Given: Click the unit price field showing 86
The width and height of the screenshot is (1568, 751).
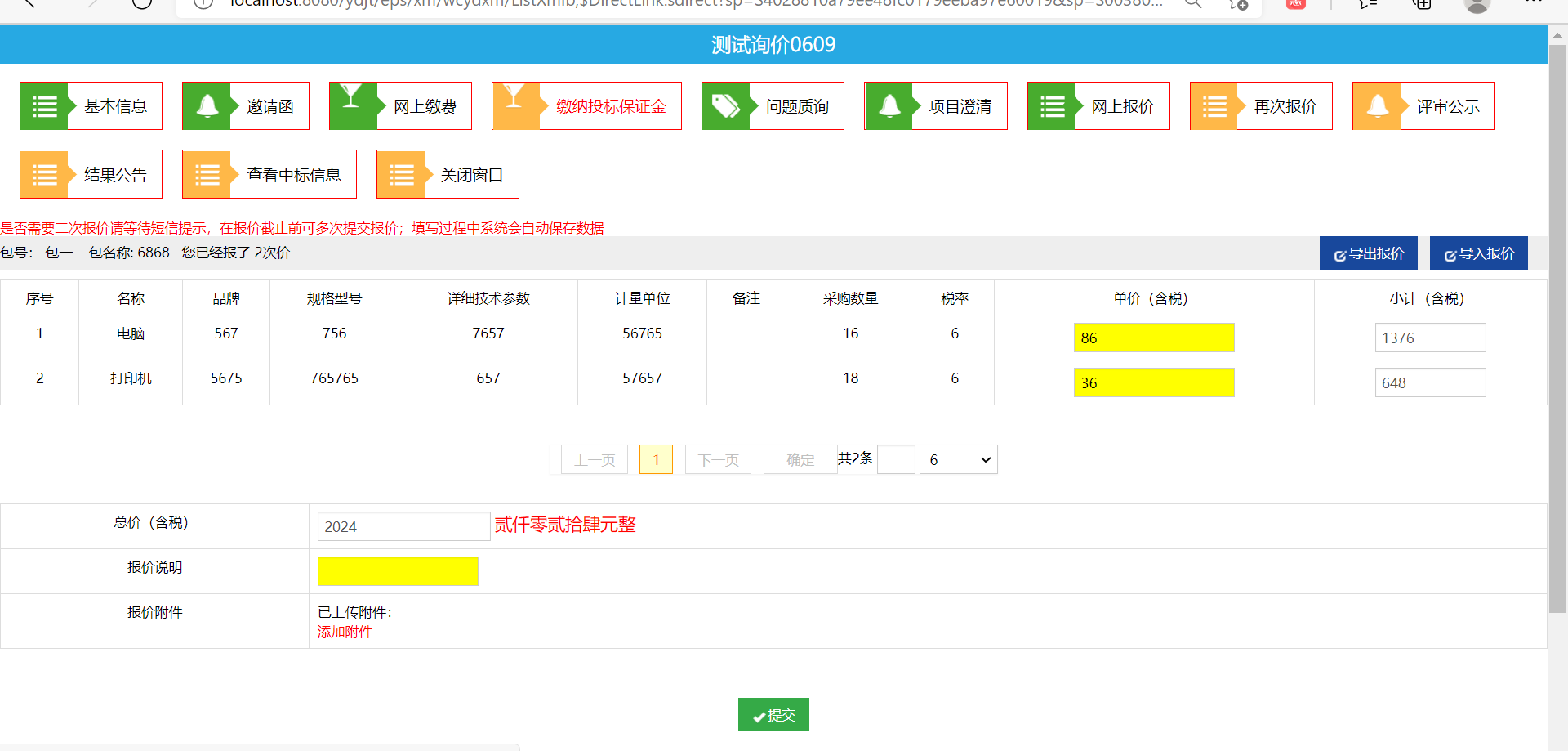Looking at the screenshot, I should tap(1153, 338).
